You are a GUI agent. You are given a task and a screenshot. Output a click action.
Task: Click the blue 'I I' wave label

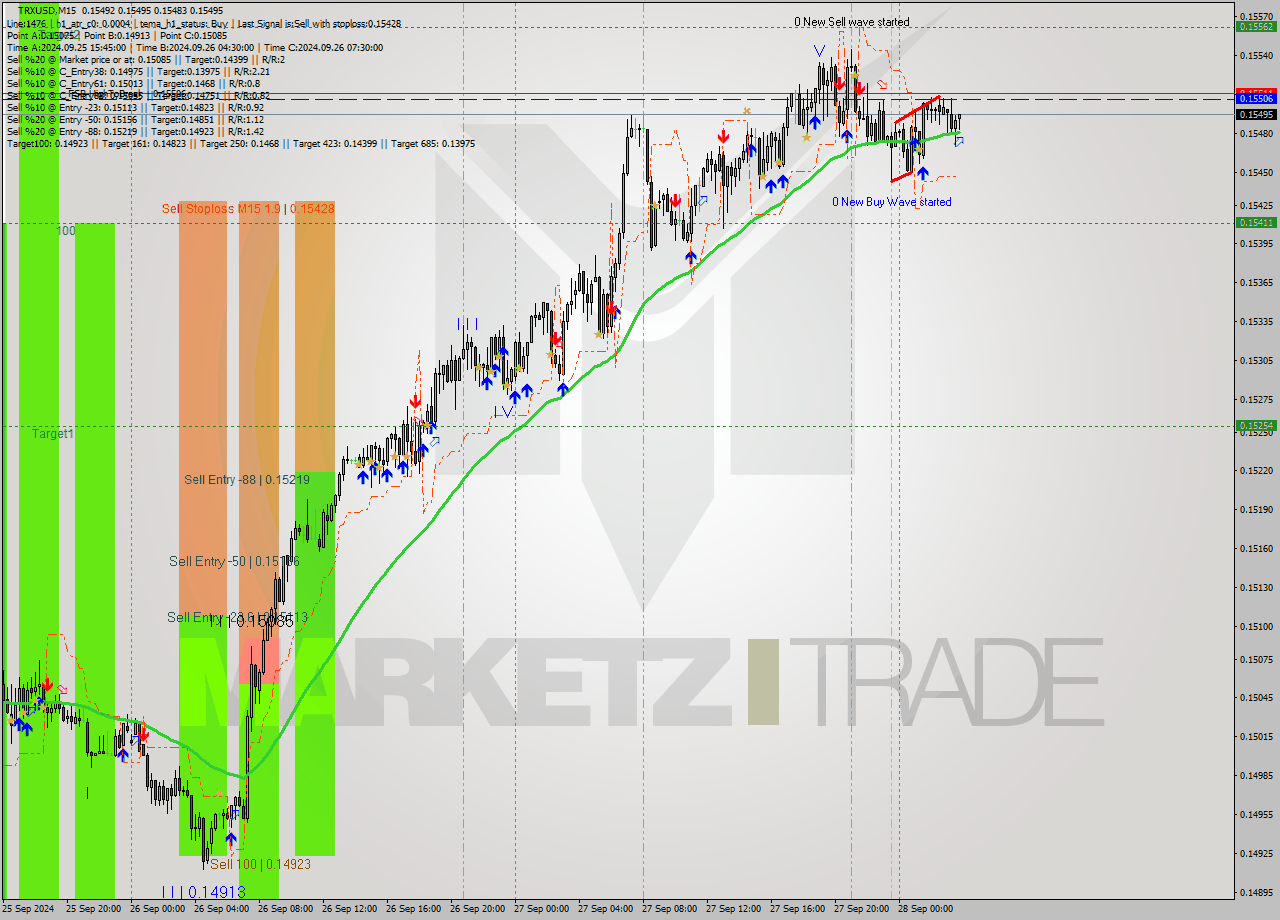pyautogui.click(x=467, y=323)
